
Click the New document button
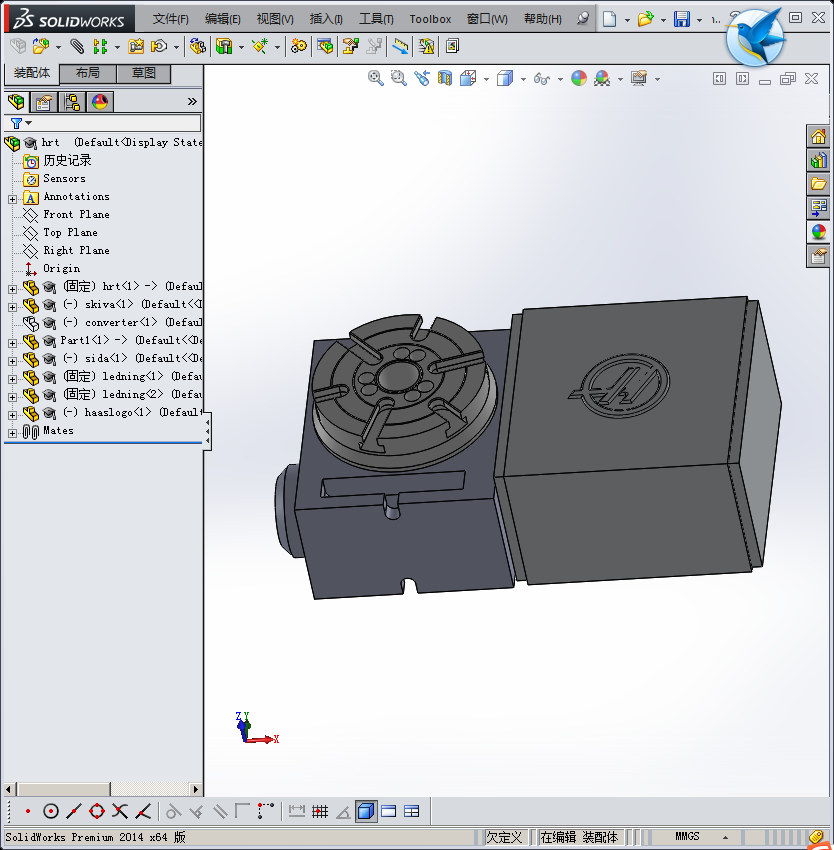pyautogui.click(x=610, y=19)
